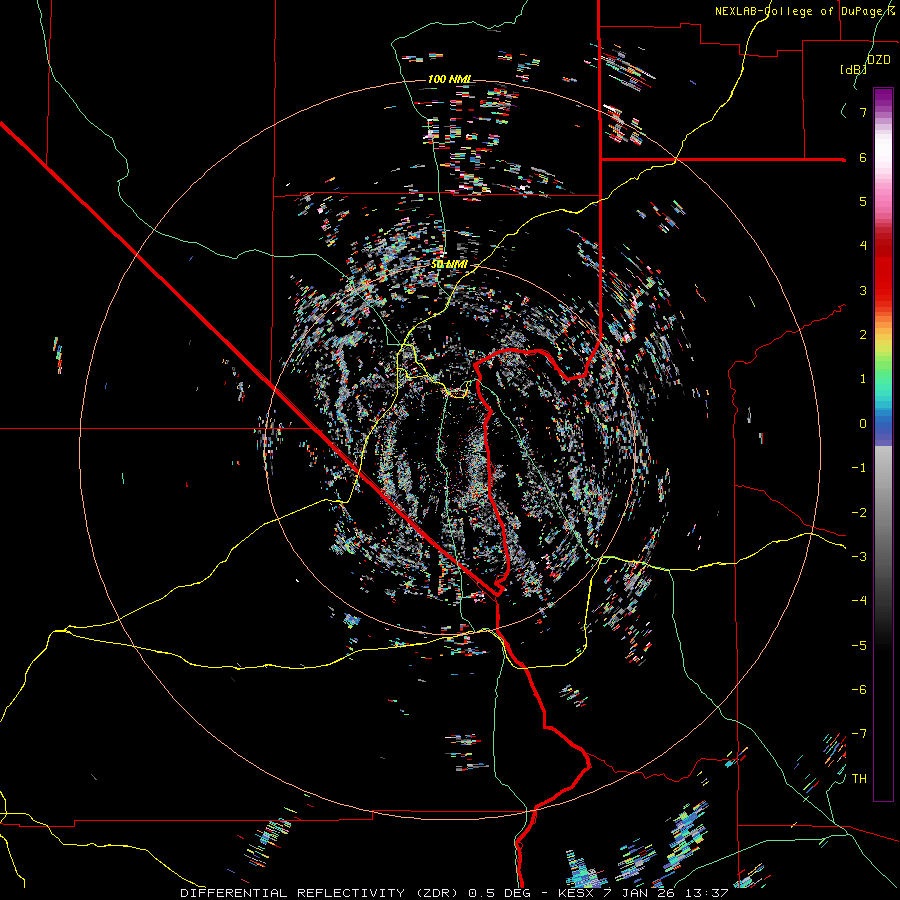The width and height of the screenshot is (900, 900).
Task: Click the 3 tick label on scale
Action: point(863,290)
